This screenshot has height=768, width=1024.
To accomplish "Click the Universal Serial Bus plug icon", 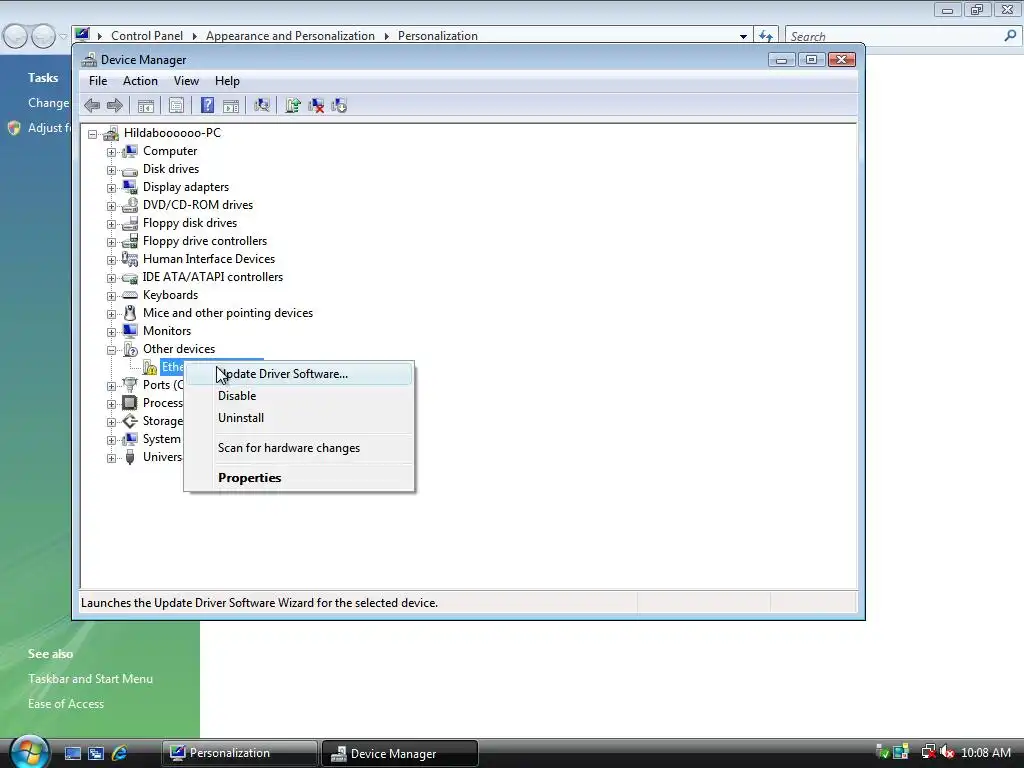I will pyautogui.click(x=130, y=457).
